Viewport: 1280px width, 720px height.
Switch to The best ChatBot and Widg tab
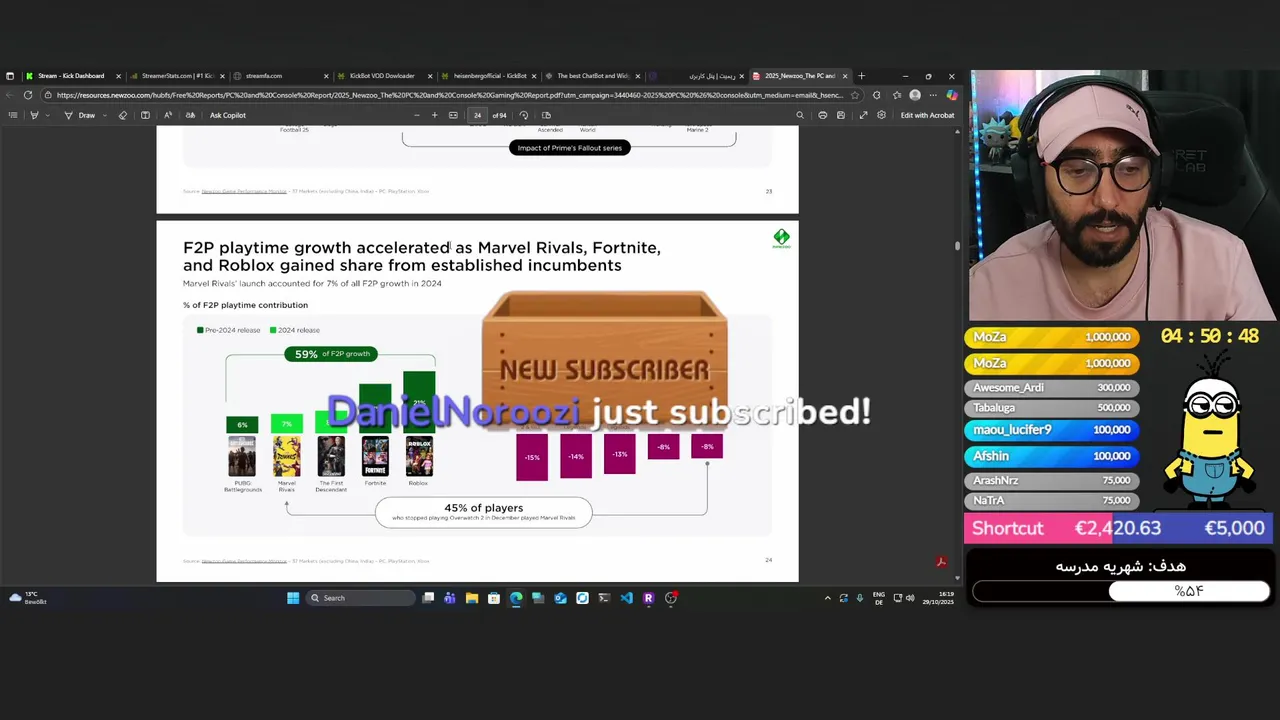(x=592, y=76)
